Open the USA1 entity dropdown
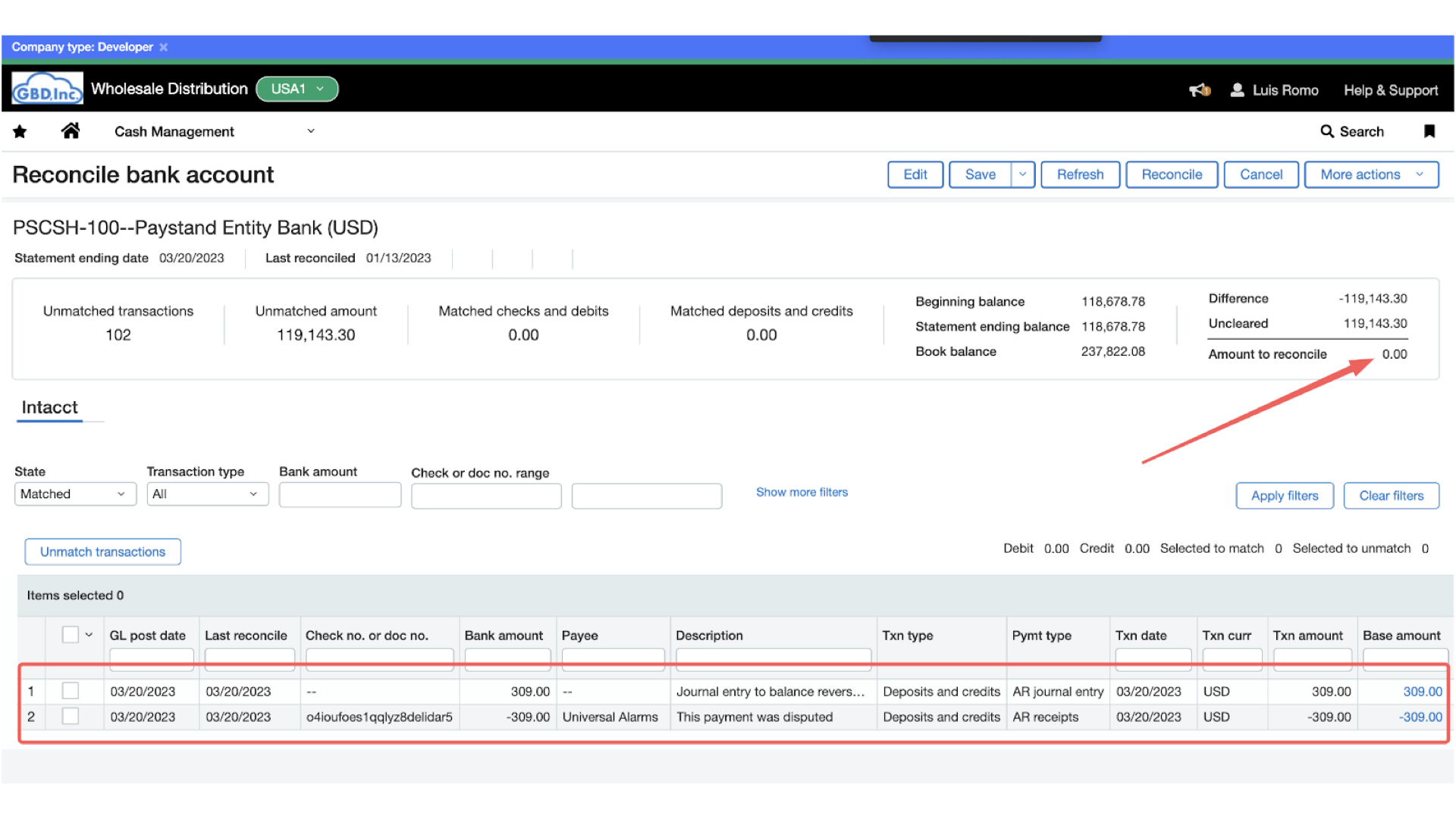1456x819 pixels. (297, 89)
